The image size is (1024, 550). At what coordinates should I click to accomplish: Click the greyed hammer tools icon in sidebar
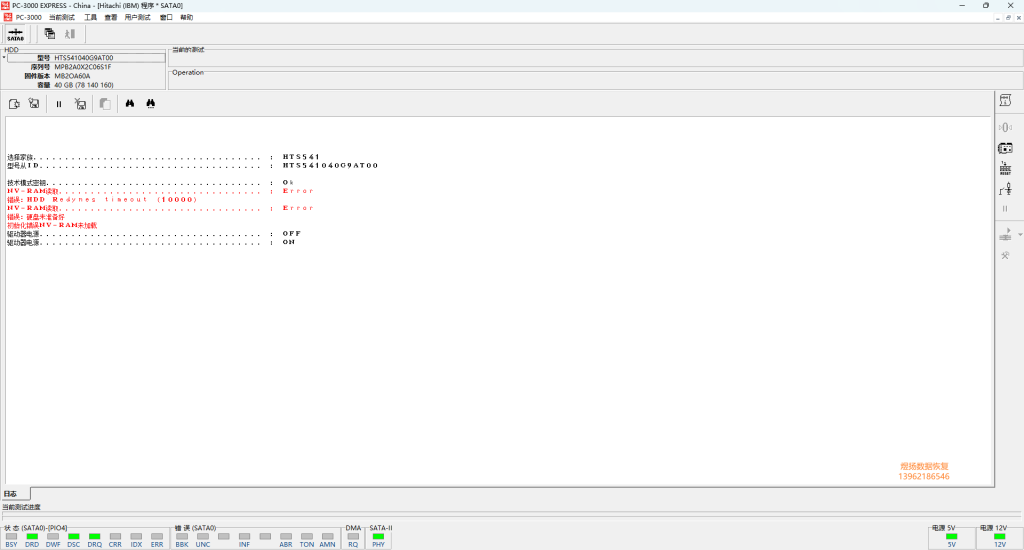click(x=1005, y=255)
